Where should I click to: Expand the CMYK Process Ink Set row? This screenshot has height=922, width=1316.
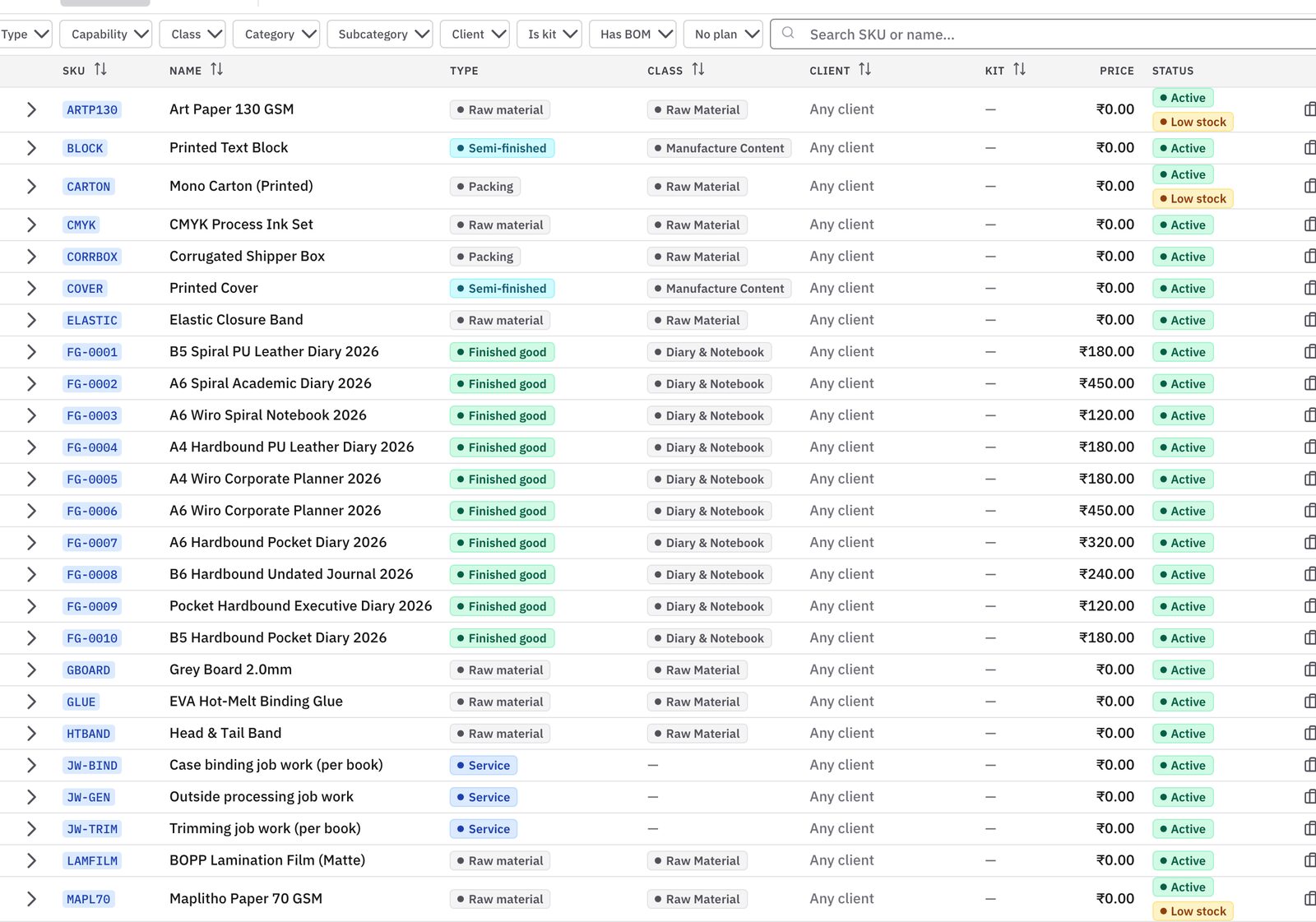pos(31,225)
